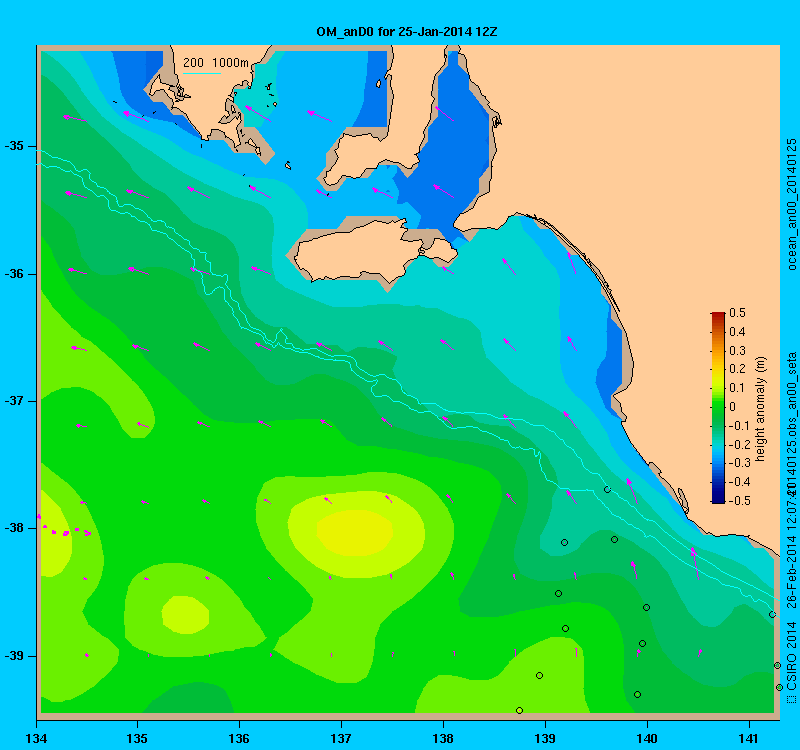Click the yellow high-anomaly eddy centre near 137°E
The width and height of the screenshot is (800, 750).
(x=355, y=532)
